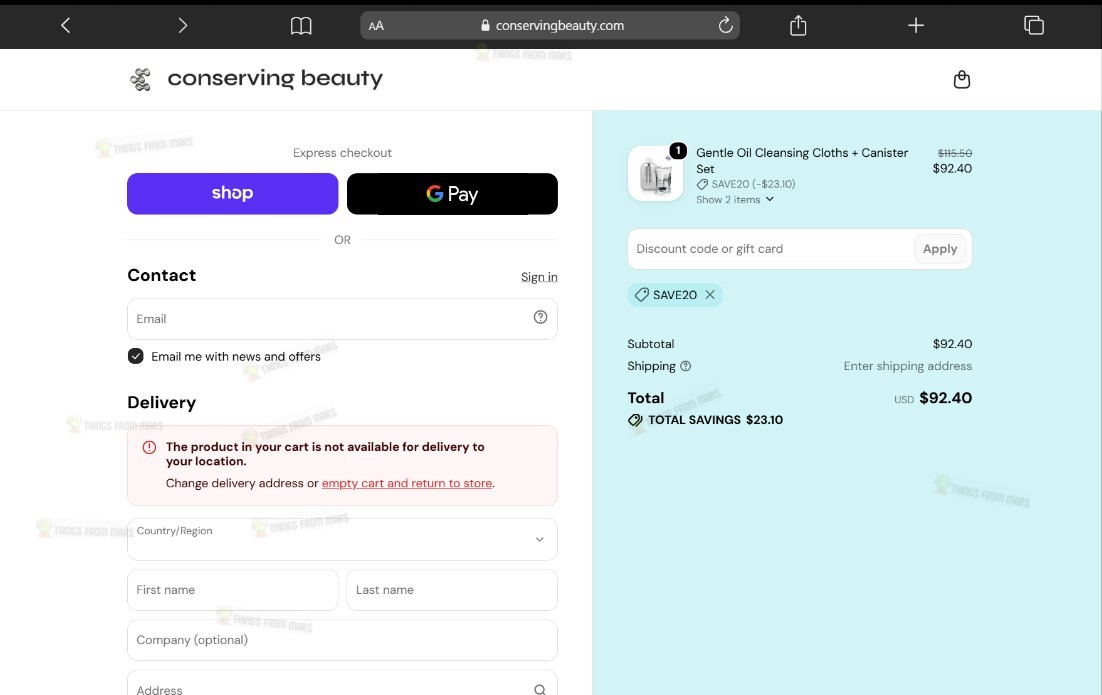Go back with the browser back arrow
1102x695 pixels.
click(65, 25)
